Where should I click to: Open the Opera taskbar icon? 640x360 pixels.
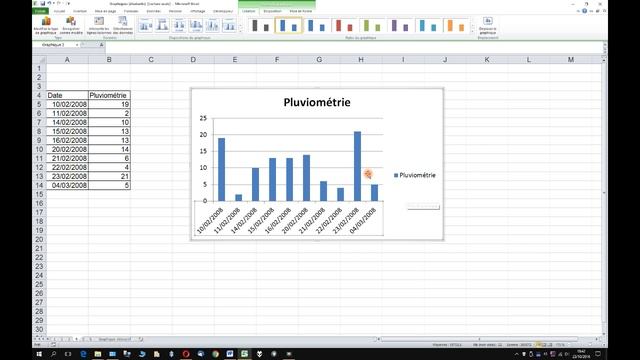(186, 354)
